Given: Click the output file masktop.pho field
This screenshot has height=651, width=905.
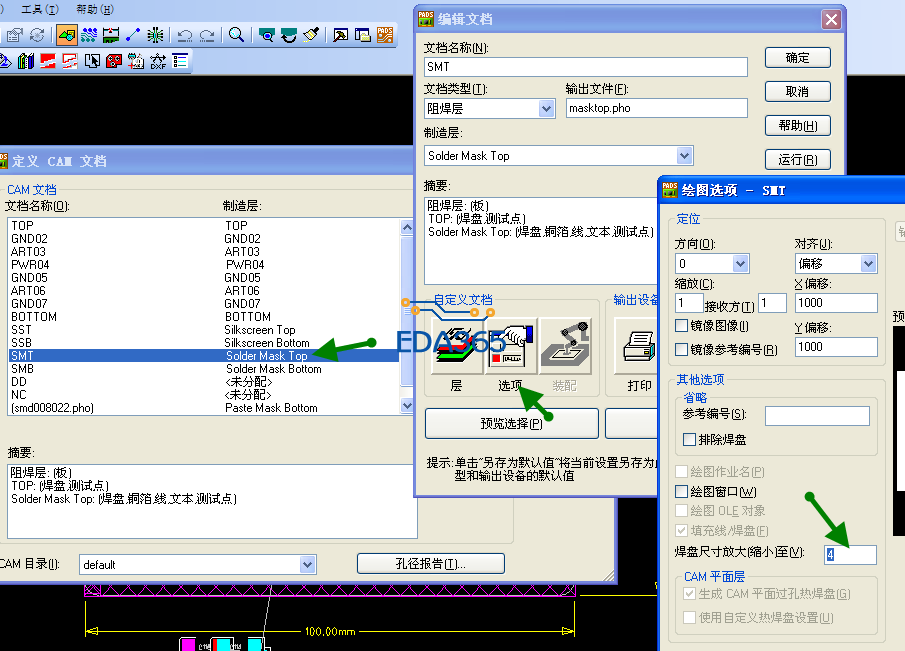Looking at the screenshot, I should (x=657, y=108).
